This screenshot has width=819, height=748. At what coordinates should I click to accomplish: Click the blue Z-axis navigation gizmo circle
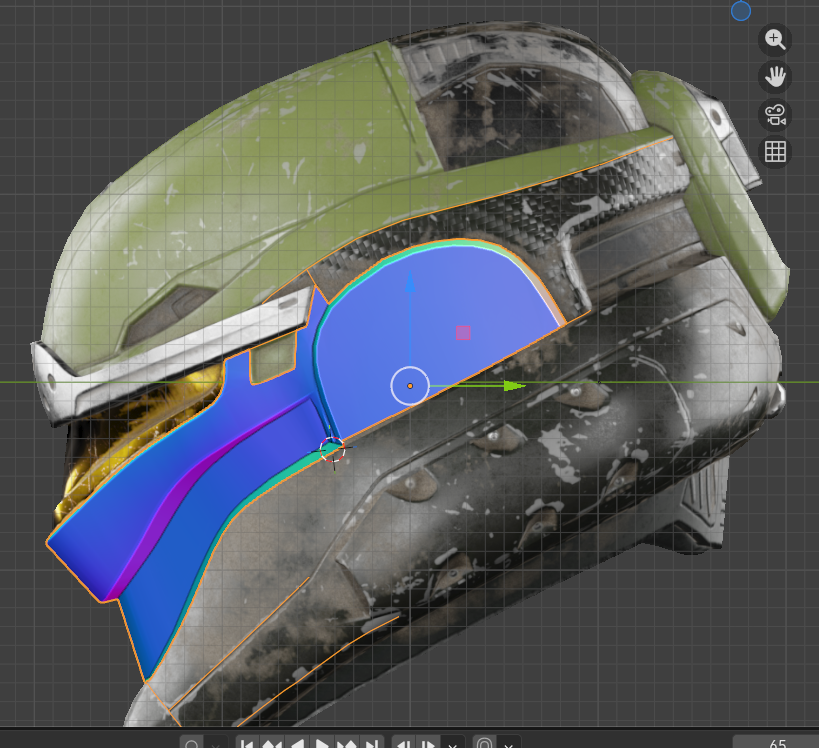coord(741,11)
